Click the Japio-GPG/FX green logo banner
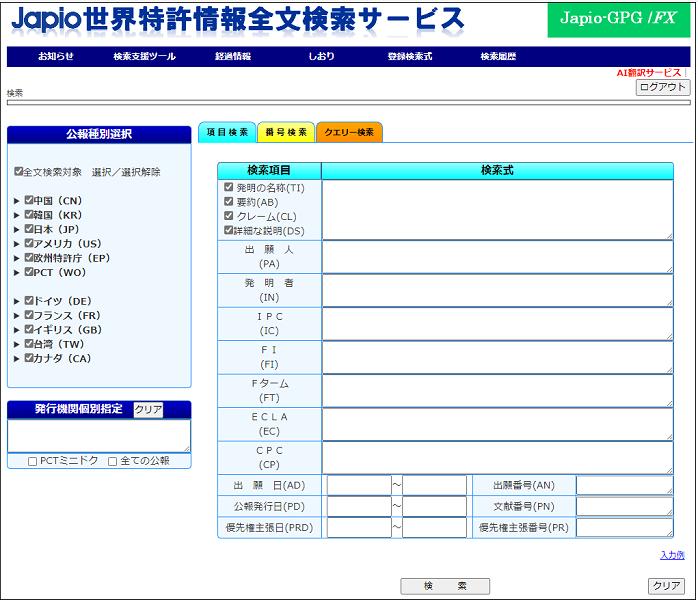The height and width of the screenshot is (602, 698). click(x=618, y=20)
